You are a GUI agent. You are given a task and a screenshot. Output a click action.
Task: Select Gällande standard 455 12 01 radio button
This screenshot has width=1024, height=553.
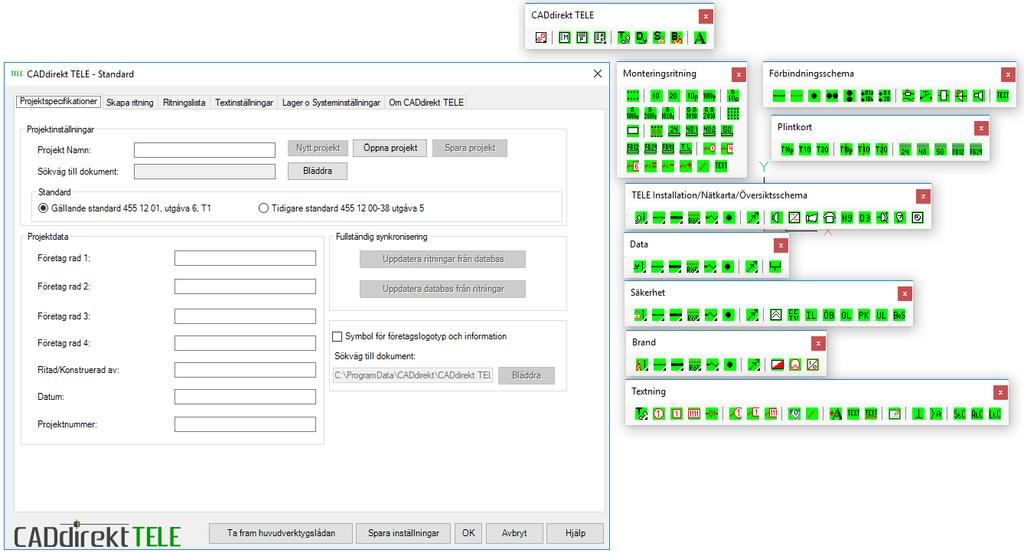(x=43, y=208)
